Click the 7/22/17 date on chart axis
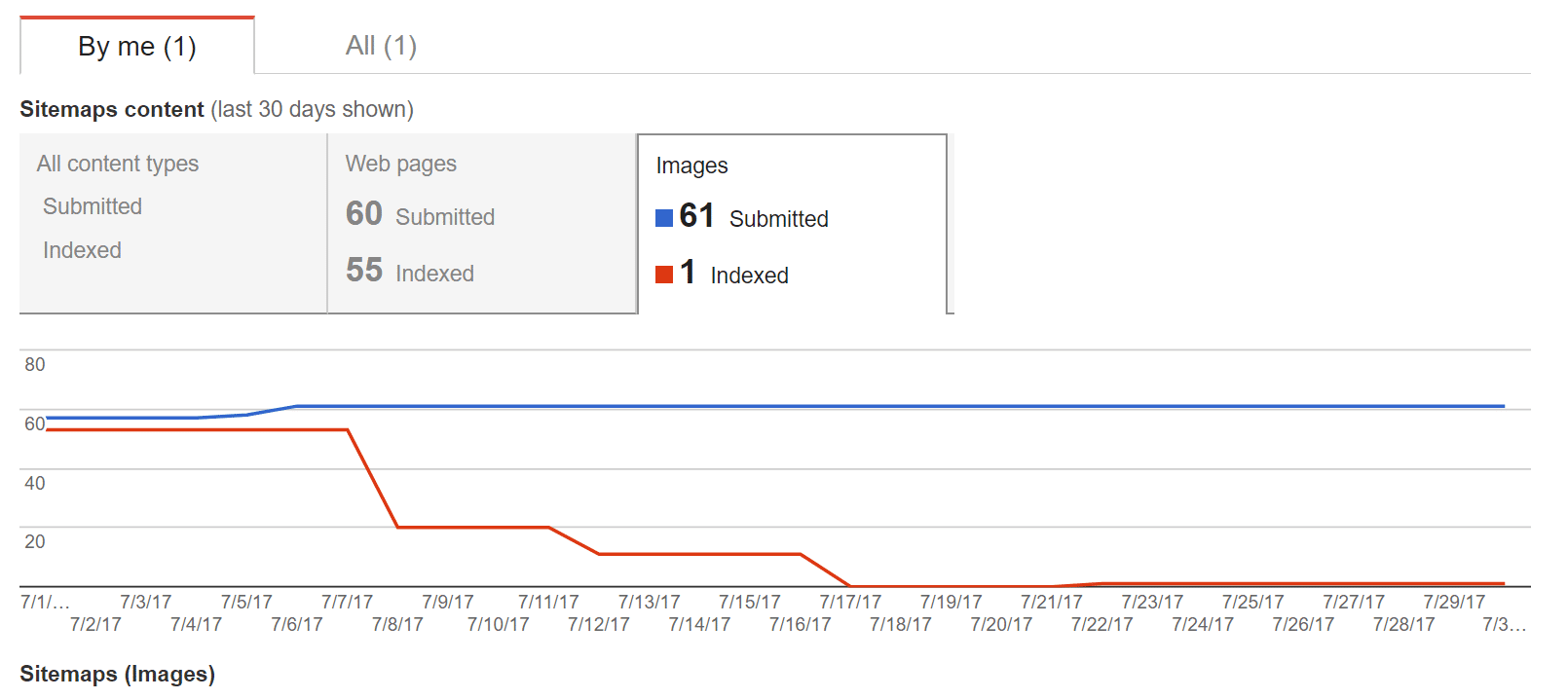Image resolution: width=1568 pixels, height=699 pixels. (1102, 624)
